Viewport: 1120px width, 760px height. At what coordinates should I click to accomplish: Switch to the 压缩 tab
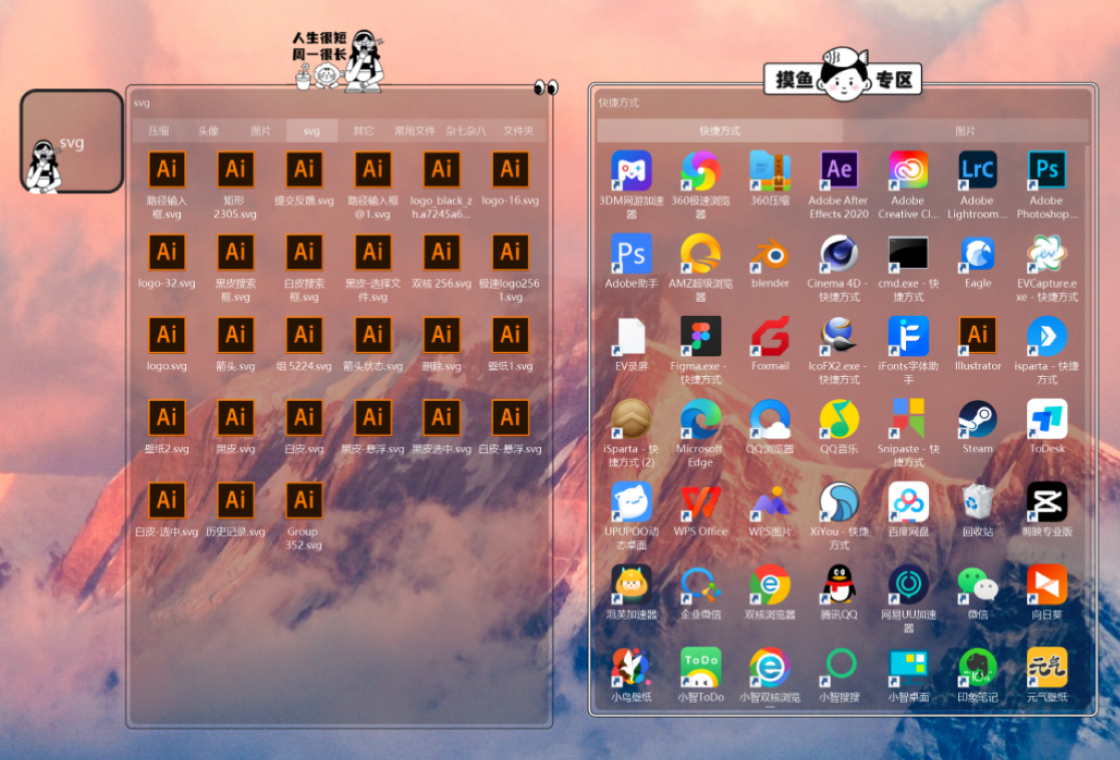159,131
